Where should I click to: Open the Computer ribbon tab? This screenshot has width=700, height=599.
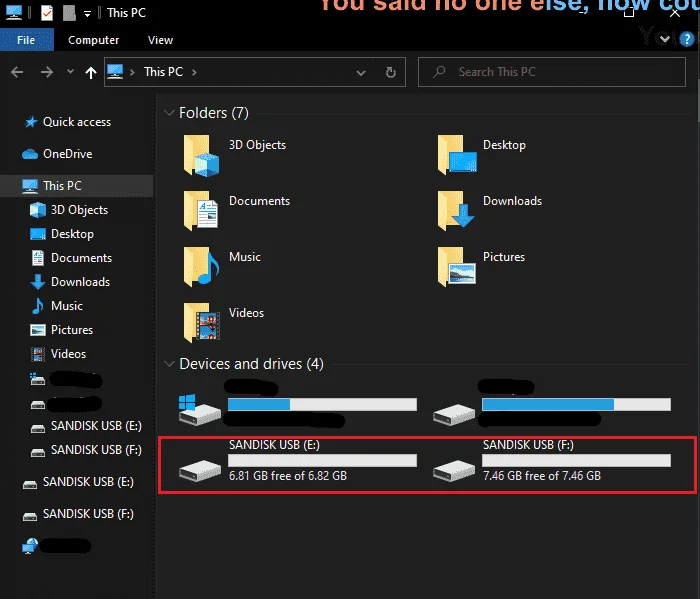pyautogui.click(x=93, y=40)
